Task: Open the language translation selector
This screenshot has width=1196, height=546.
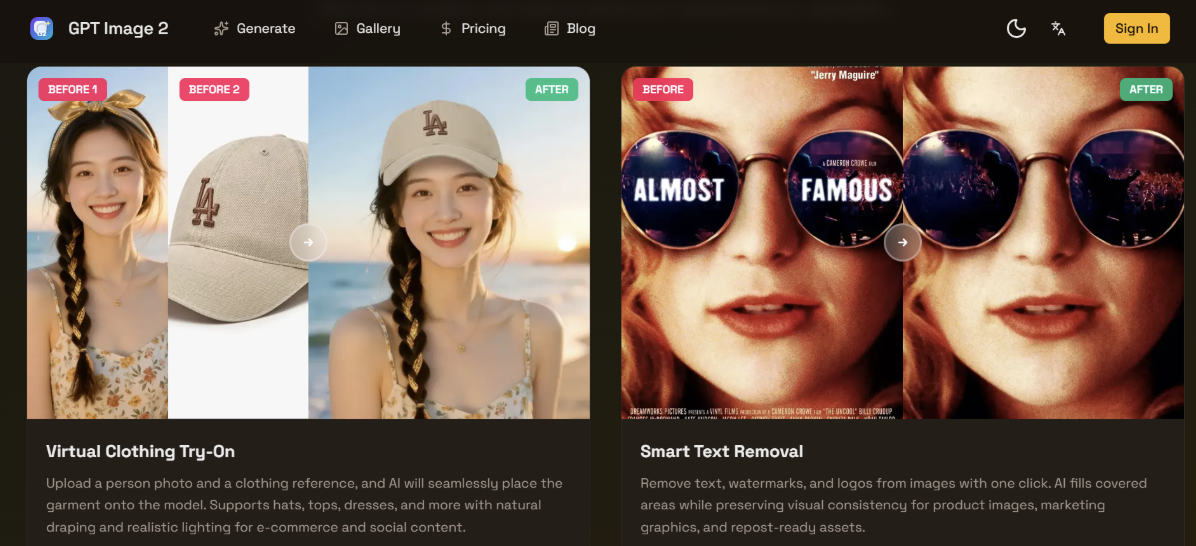Action: [x=1058, y=28]
